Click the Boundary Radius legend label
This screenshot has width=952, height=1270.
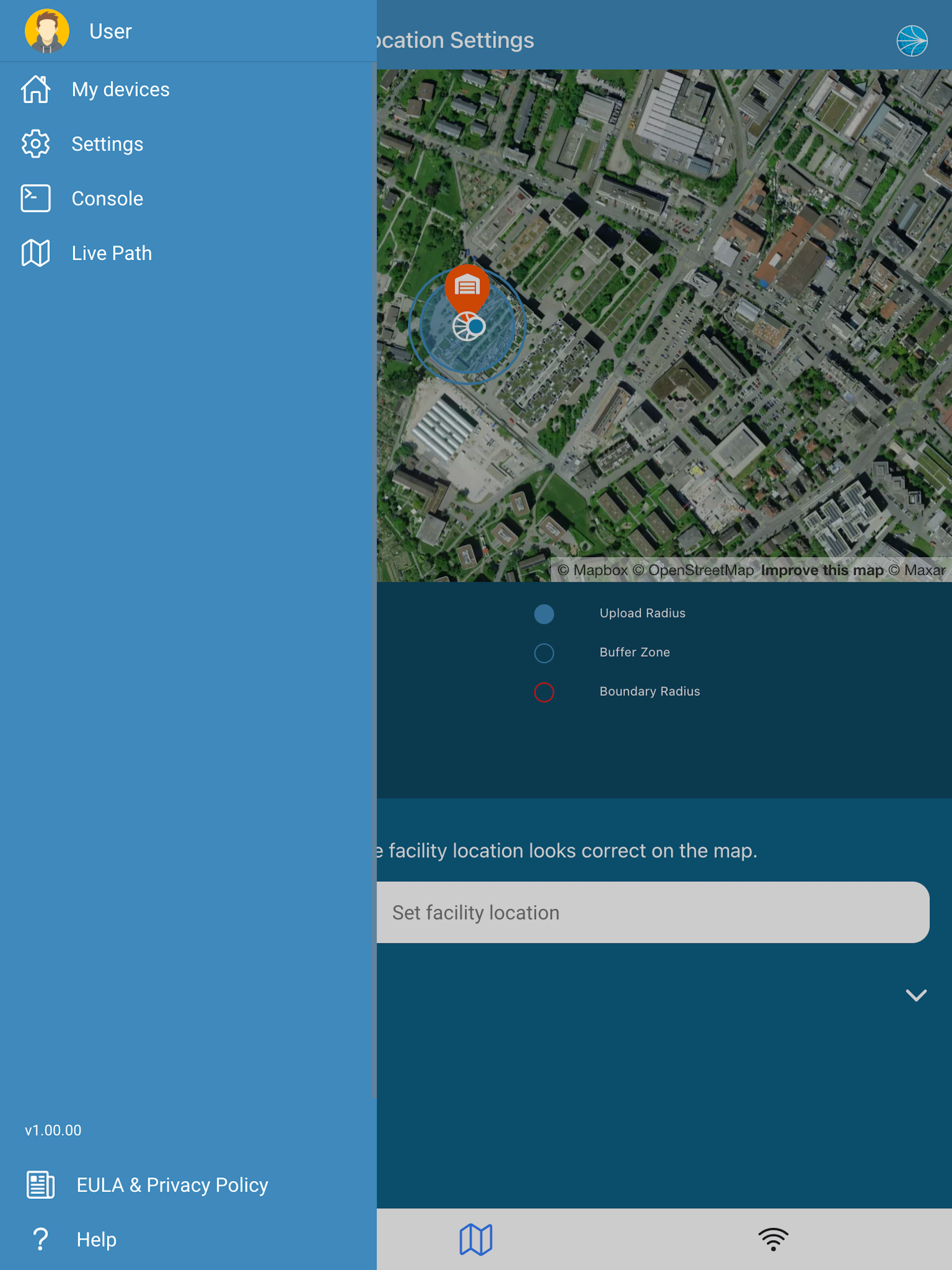[649, 691]
